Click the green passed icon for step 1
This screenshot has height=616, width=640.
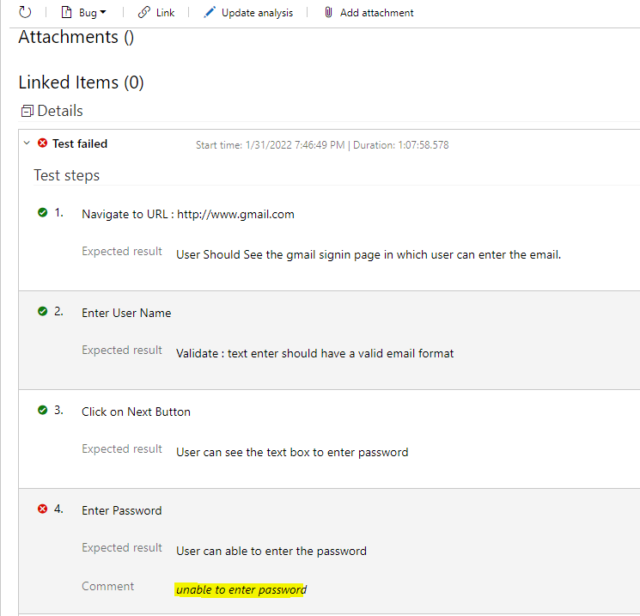click(x=42, y=213)
